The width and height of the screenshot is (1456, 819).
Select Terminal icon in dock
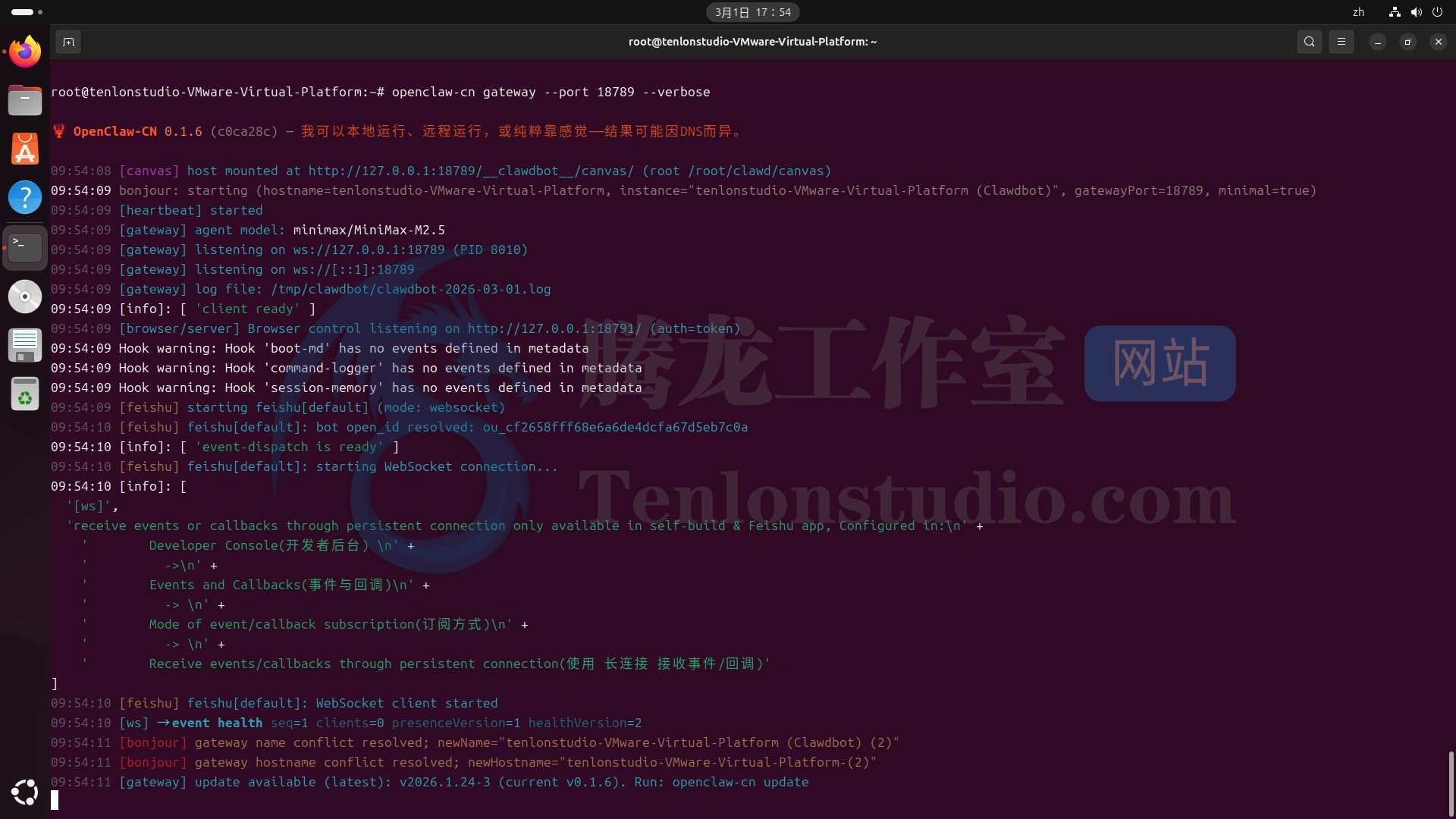(x=25, y=247)
